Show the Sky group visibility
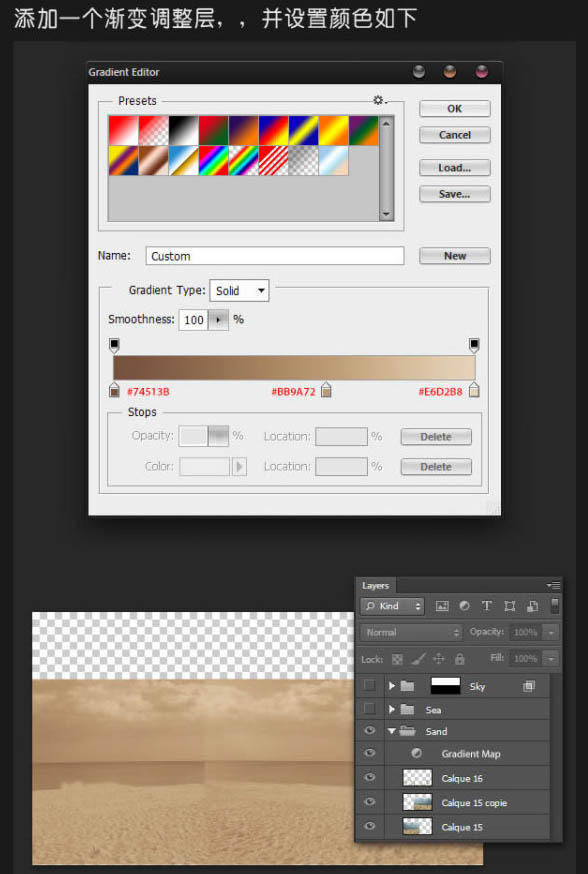Viewport: 588px width, 874px height. pos(370,686)
